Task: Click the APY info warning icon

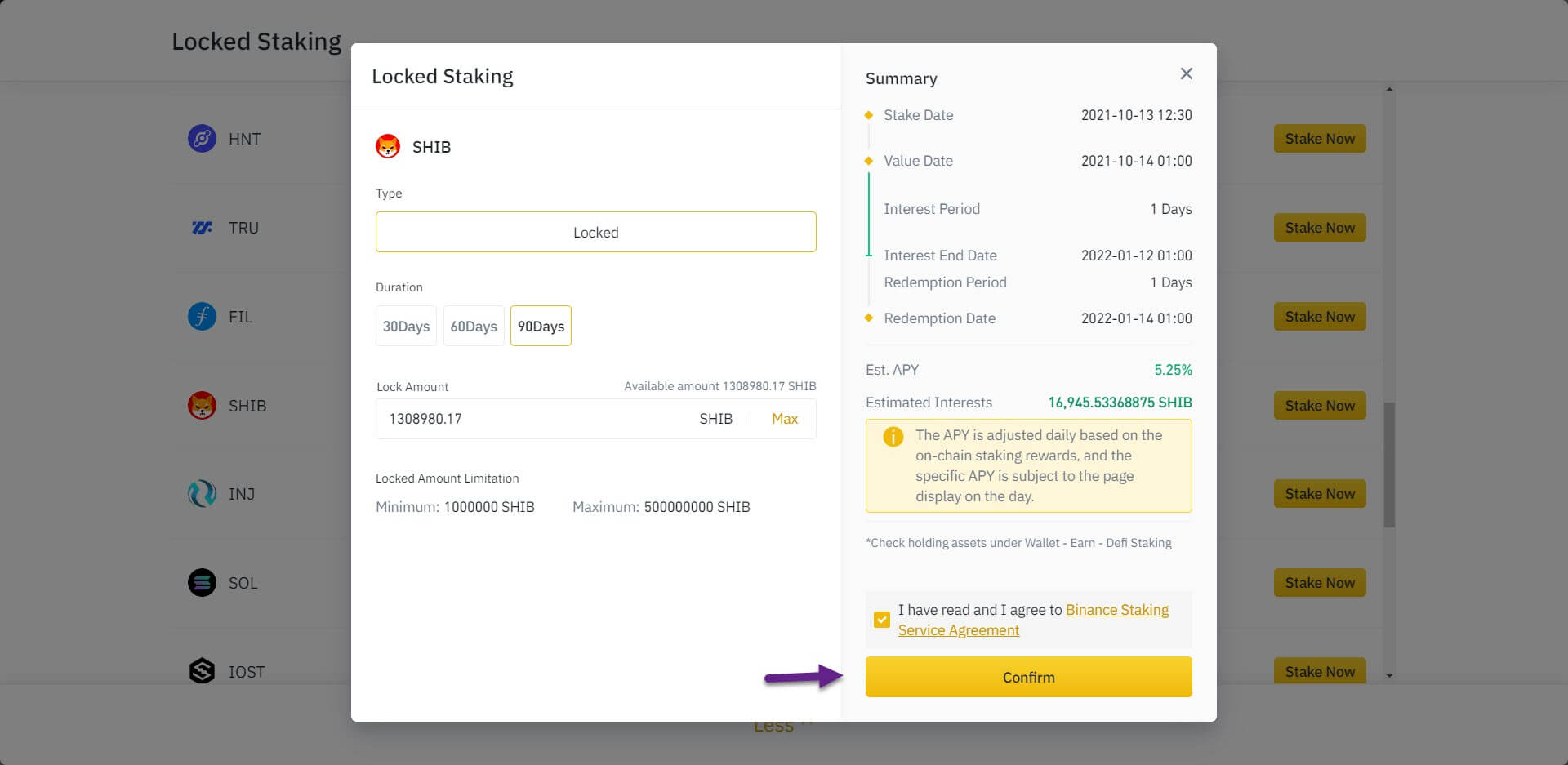Action: [893, 437]
